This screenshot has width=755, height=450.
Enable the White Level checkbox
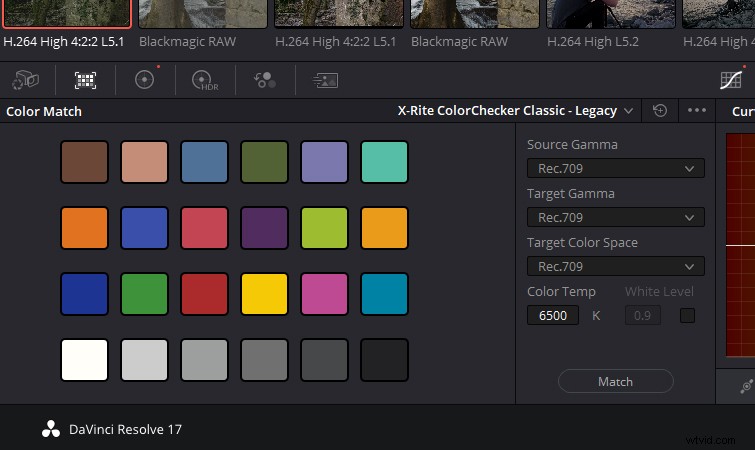[x=687, y=316]
